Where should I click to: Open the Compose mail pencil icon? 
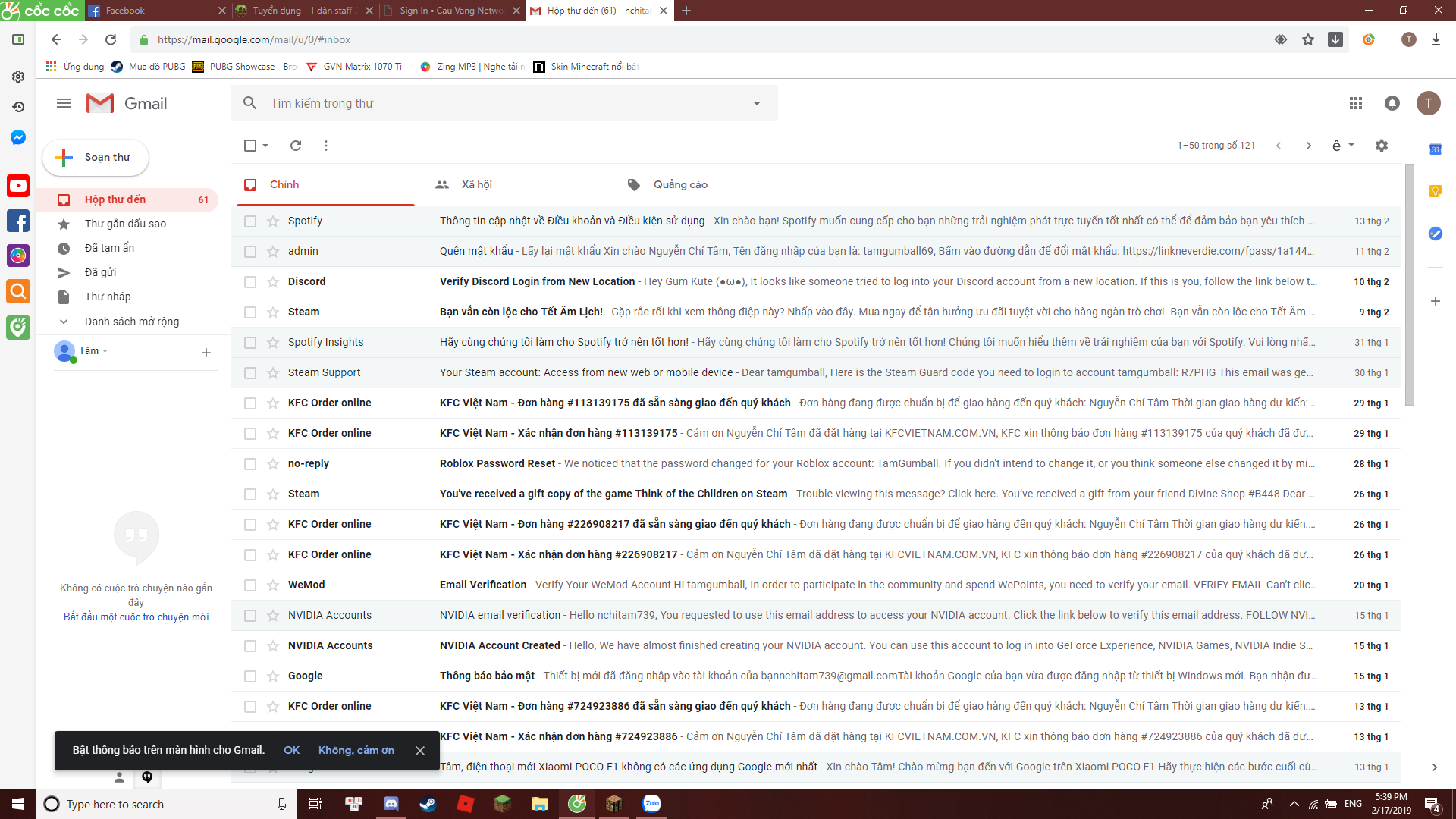(x=64, y=158)
